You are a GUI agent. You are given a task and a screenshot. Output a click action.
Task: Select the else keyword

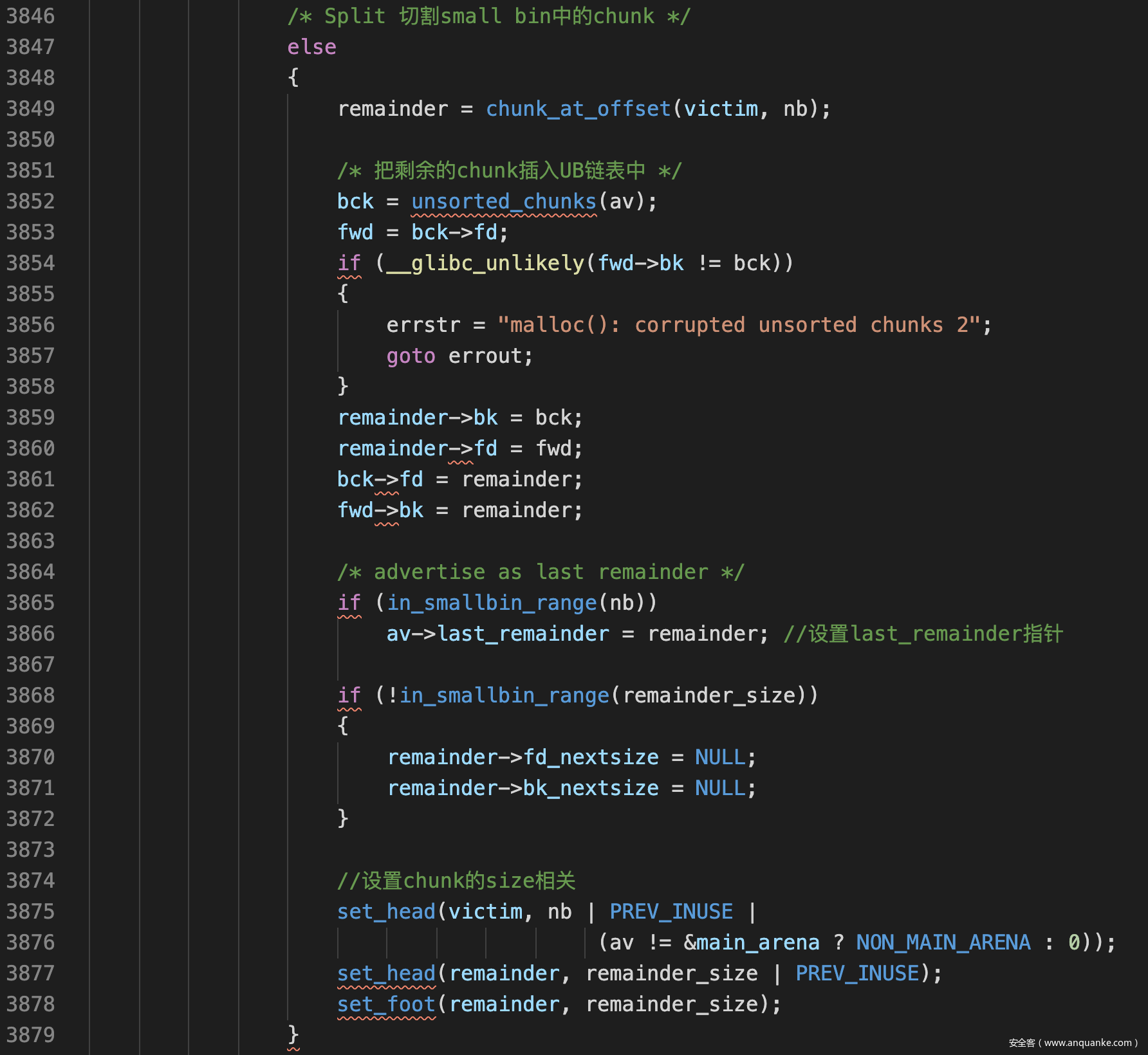coord(311,47)
